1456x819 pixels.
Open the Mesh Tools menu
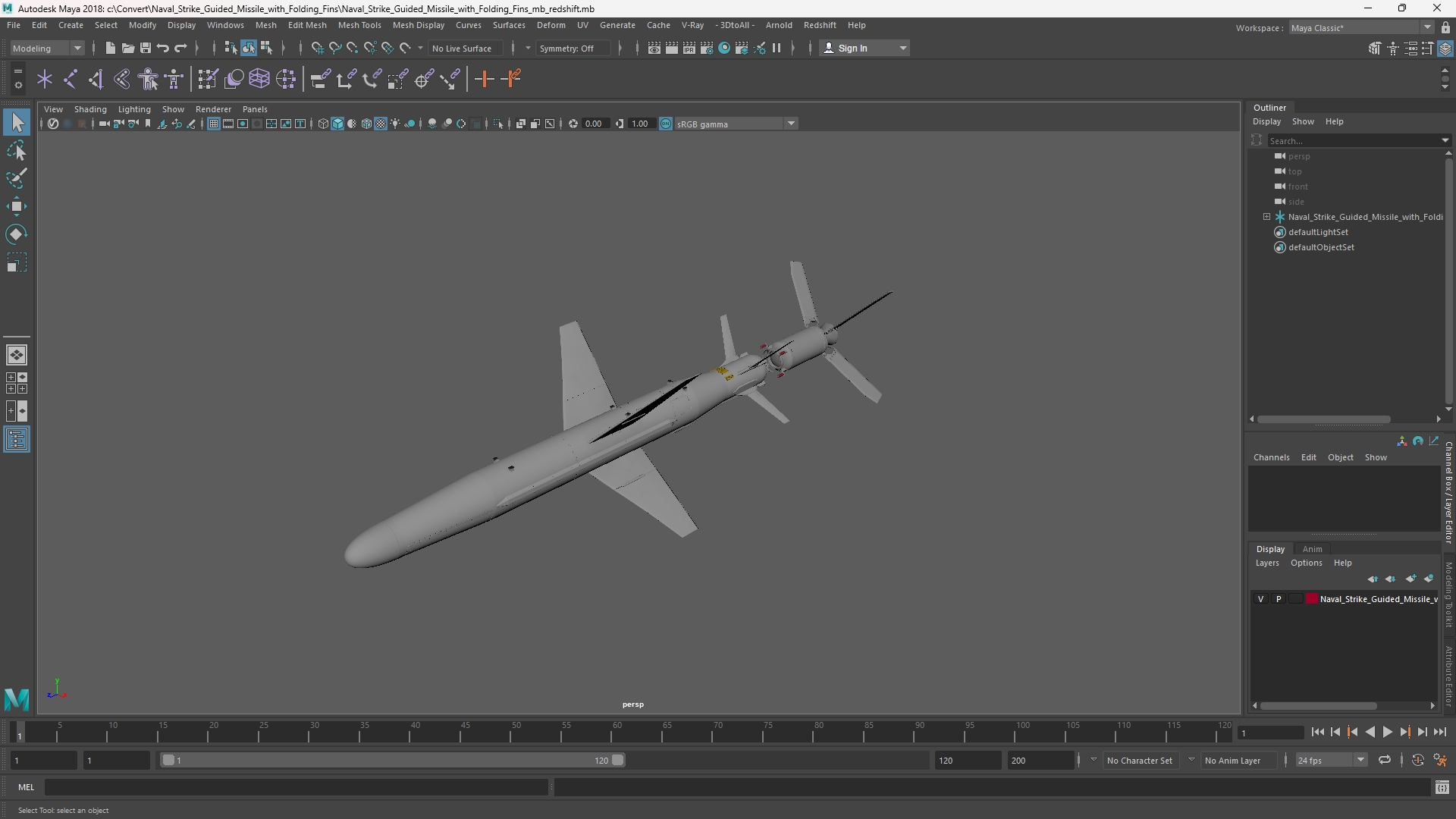(x=359, y=25)
